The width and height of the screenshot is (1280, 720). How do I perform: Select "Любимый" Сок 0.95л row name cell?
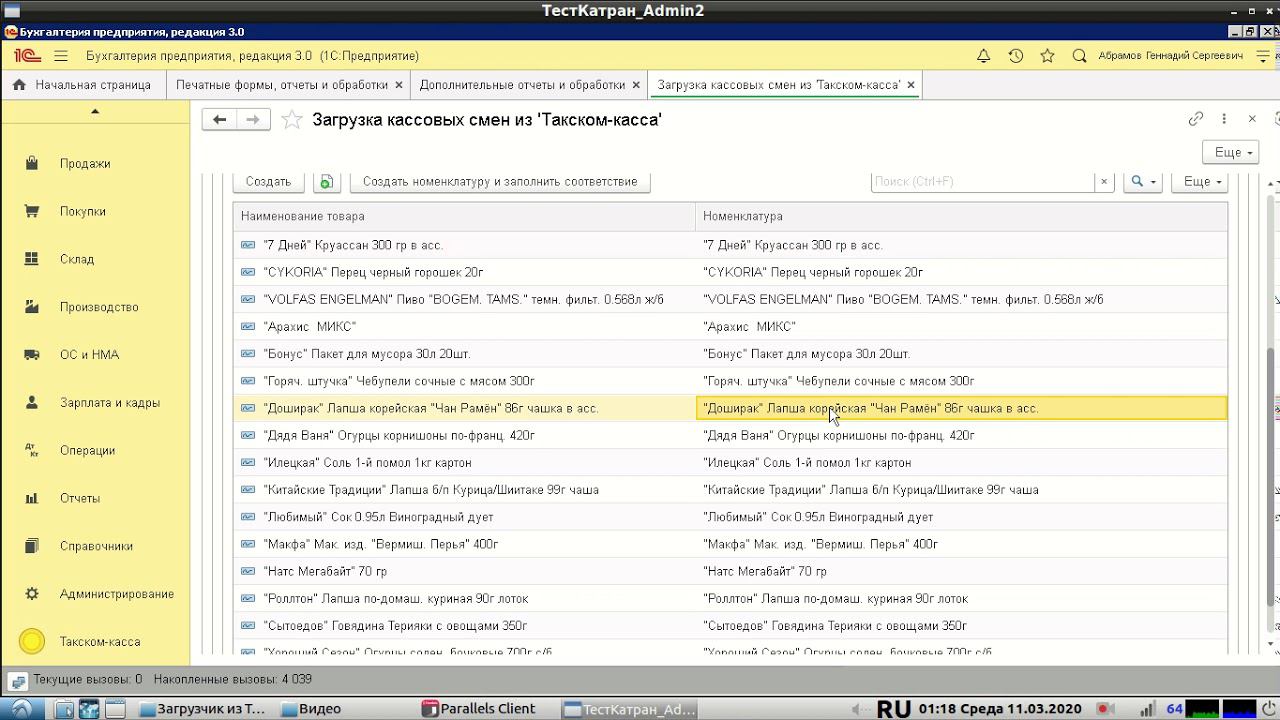pos(464,517)
